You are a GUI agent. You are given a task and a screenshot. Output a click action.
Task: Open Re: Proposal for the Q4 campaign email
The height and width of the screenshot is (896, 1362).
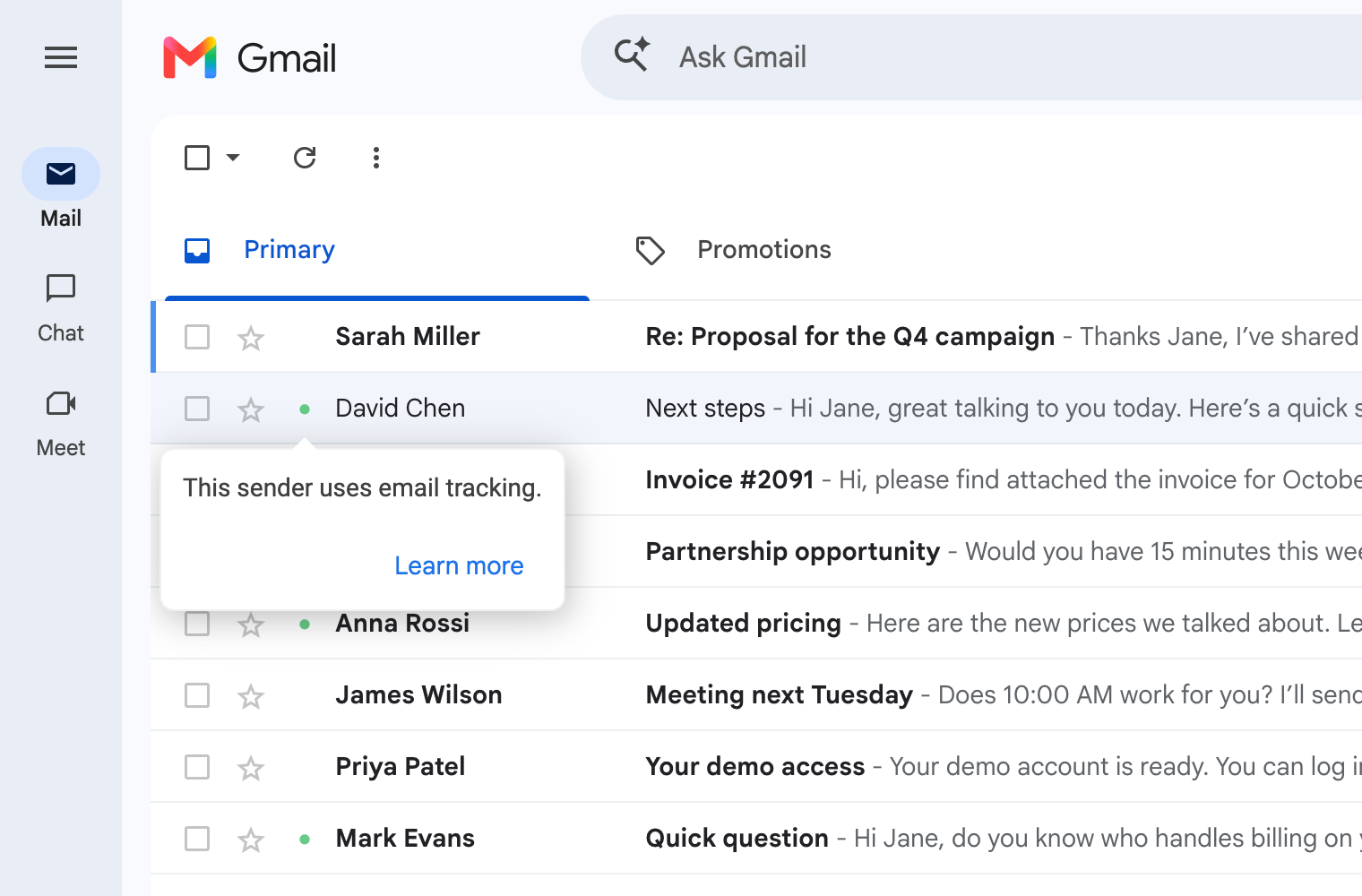756,337
